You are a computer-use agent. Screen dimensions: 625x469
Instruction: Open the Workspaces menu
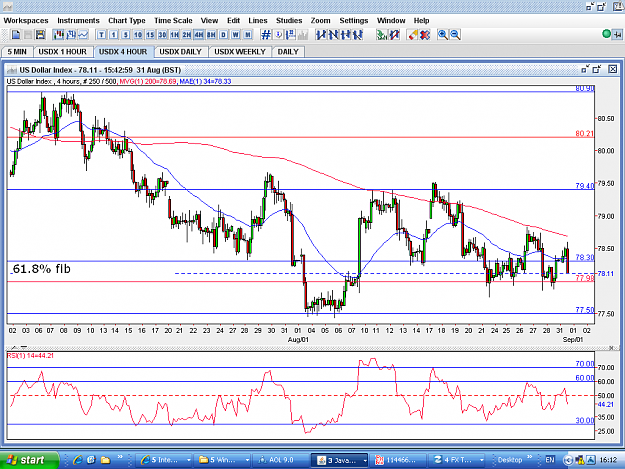(x=26, y=21)
